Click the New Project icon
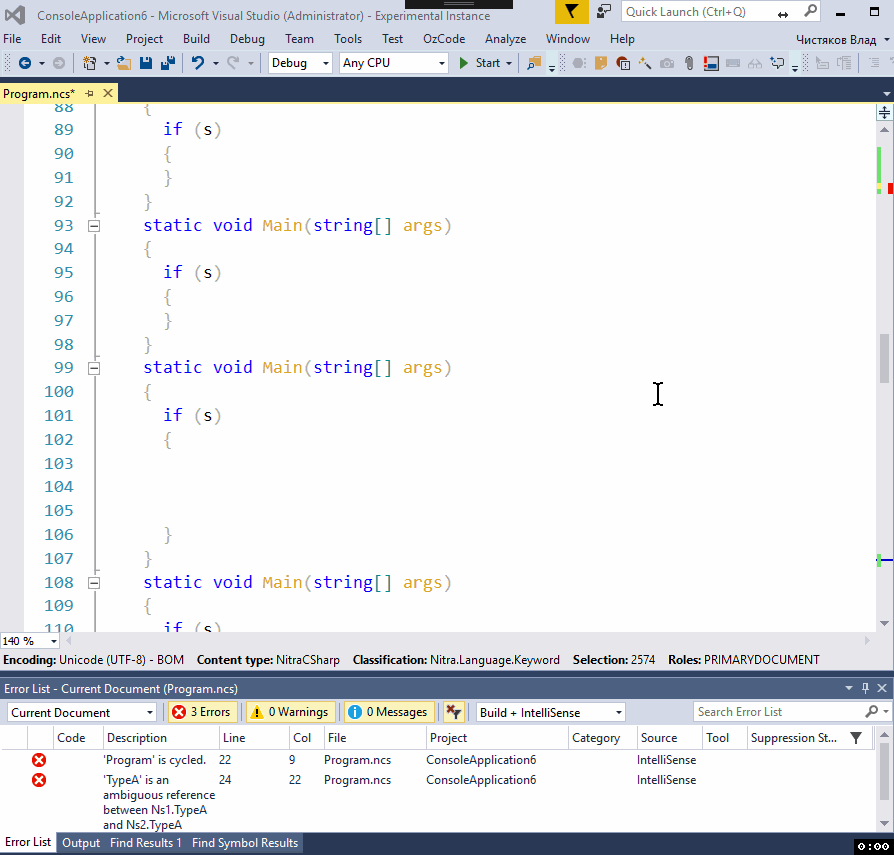The image size is (894, 855). pyautogui.click(x=90, y=63)
